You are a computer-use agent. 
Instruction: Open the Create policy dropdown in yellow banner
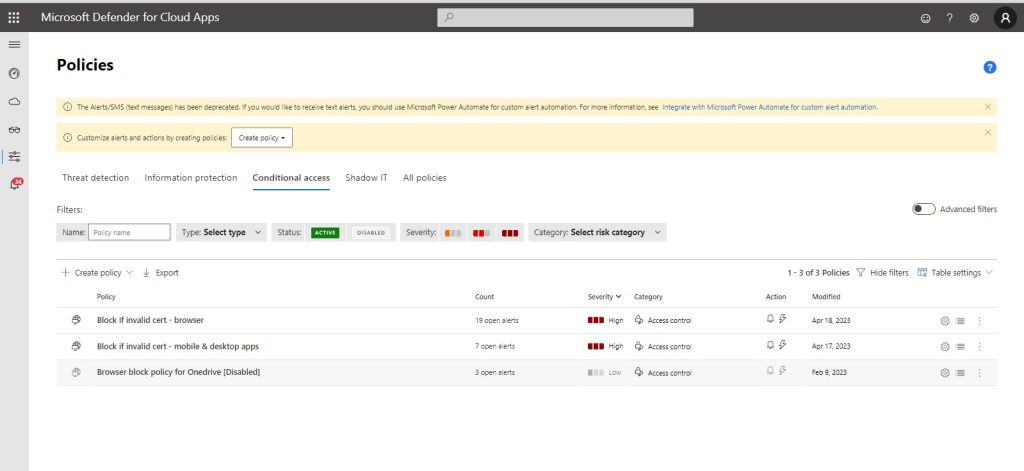click(x=262, y=138)
